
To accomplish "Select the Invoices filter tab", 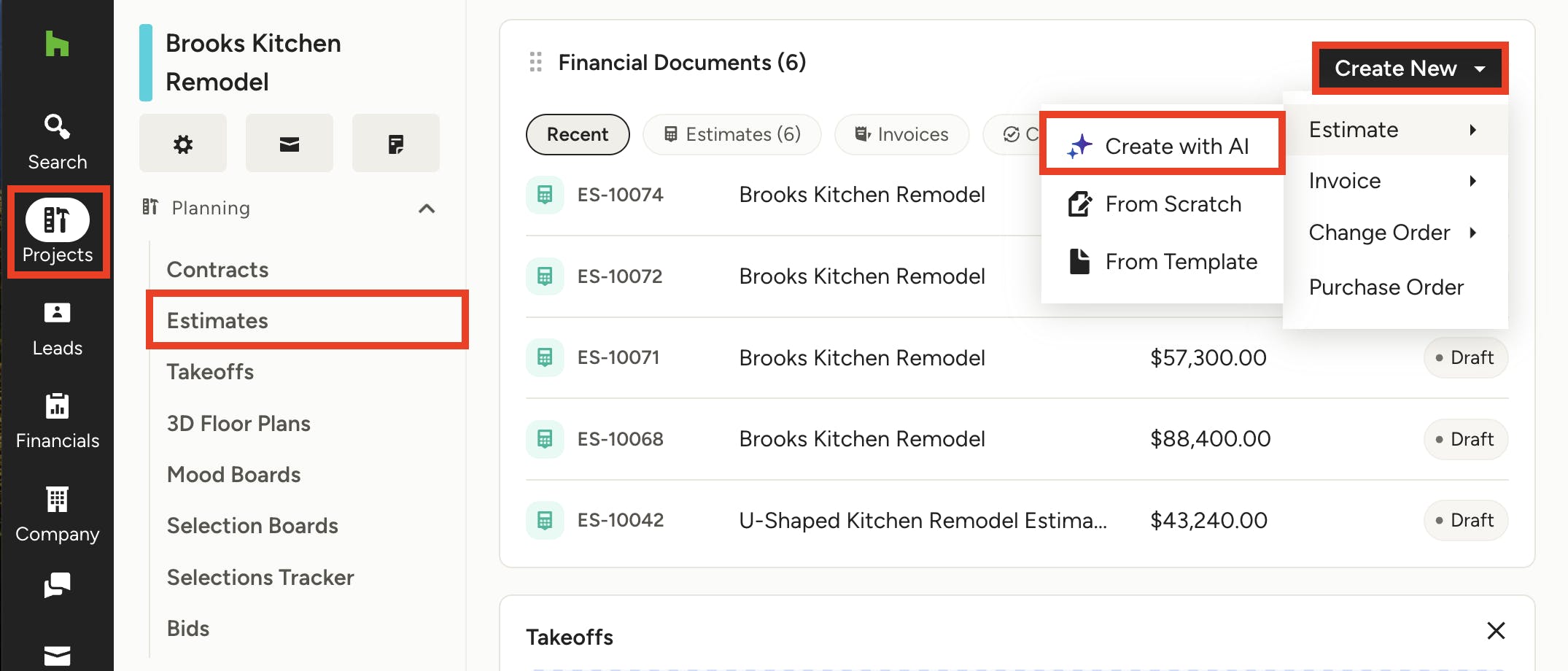I will pyautogui.click(x=901, y=134).
